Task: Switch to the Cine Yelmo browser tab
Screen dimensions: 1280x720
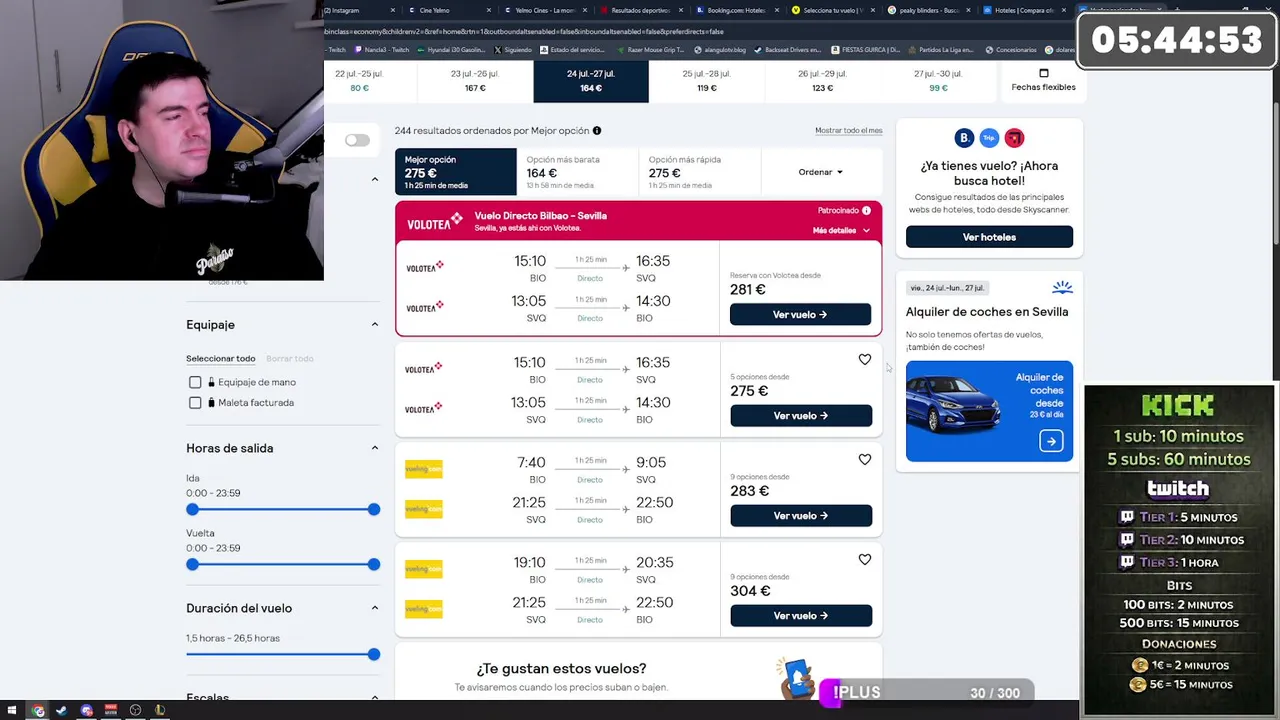Action: click(x=450, y=10)
